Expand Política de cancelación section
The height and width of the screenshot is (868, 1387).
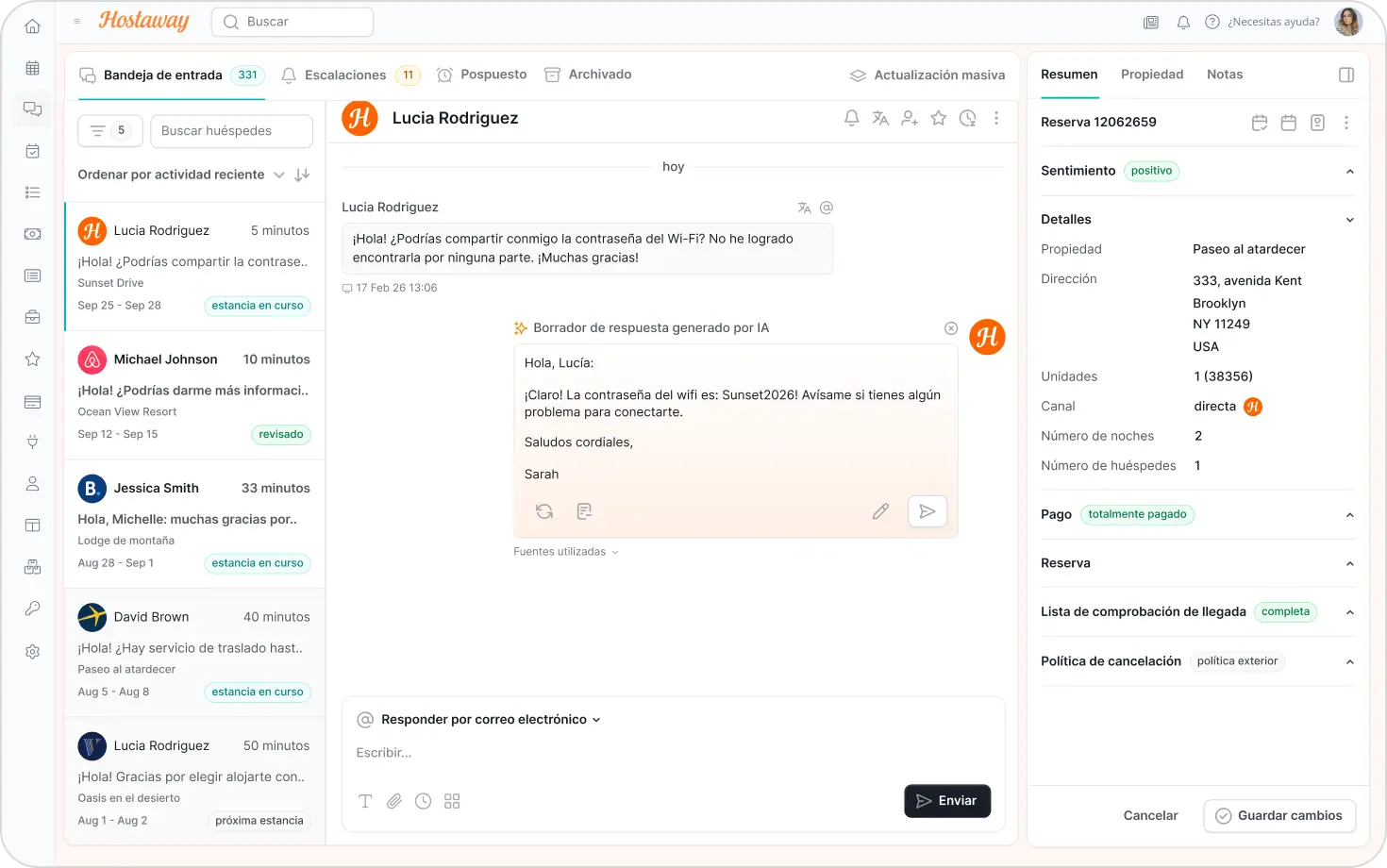(x=1350, y=662)
